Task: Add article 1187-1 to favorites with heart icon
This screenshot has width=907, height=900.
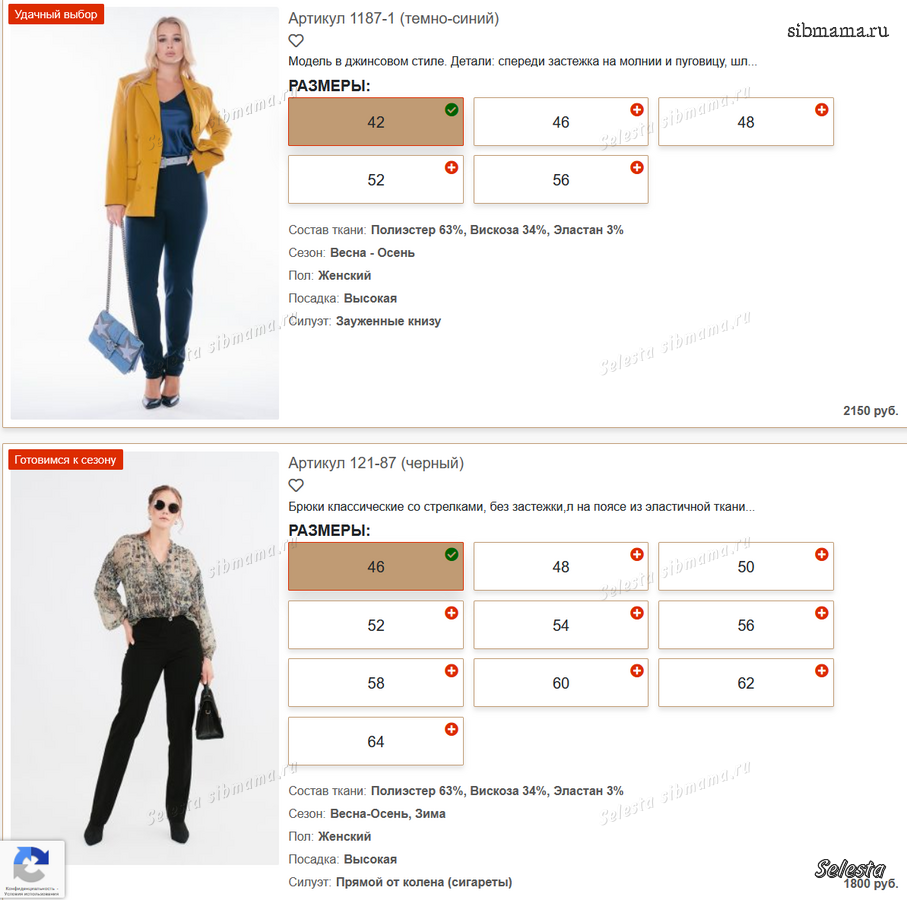Action: (296, 40)
